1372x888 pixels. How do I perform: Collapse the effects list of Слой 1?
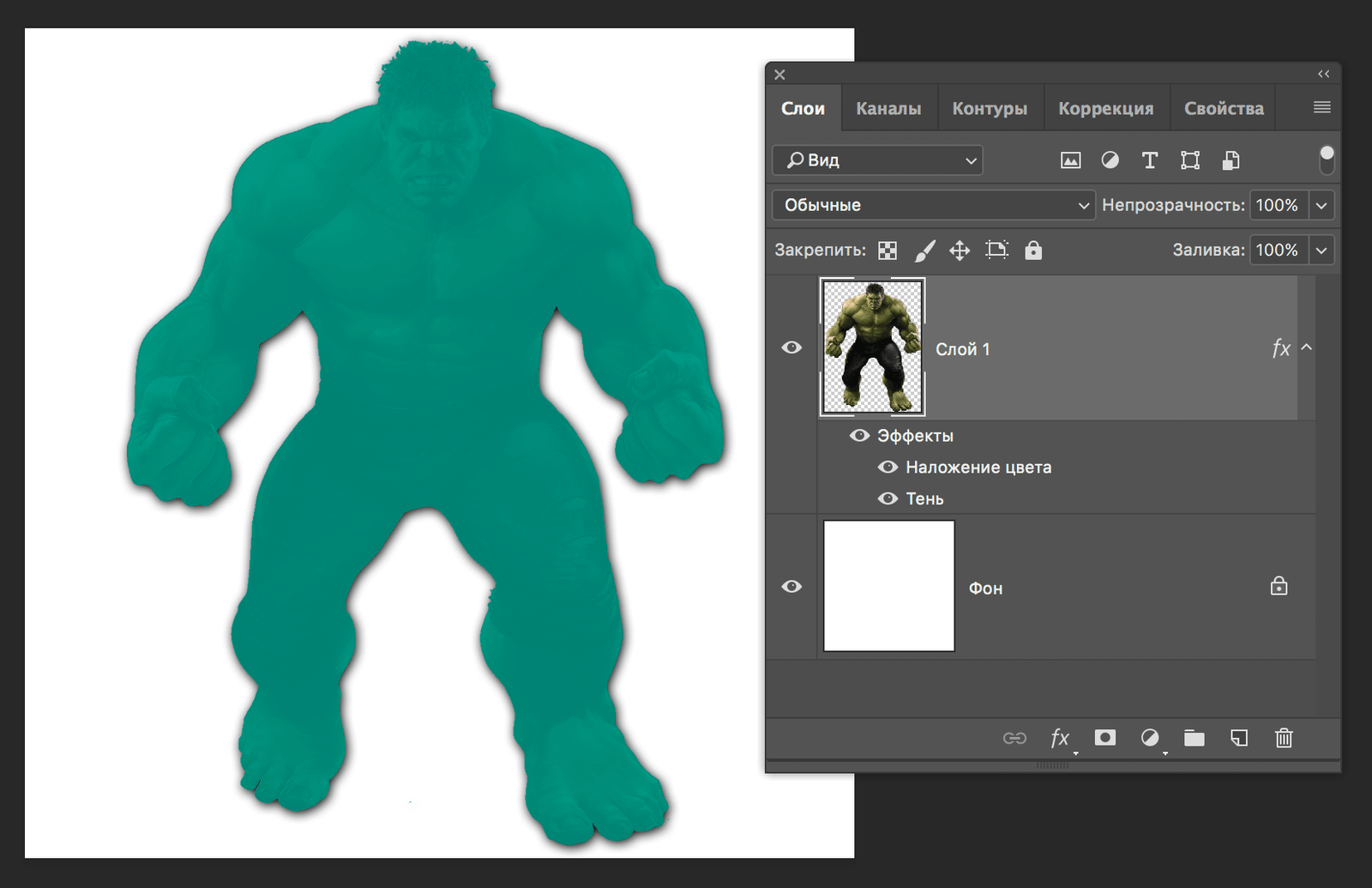tap(1306, 347)
